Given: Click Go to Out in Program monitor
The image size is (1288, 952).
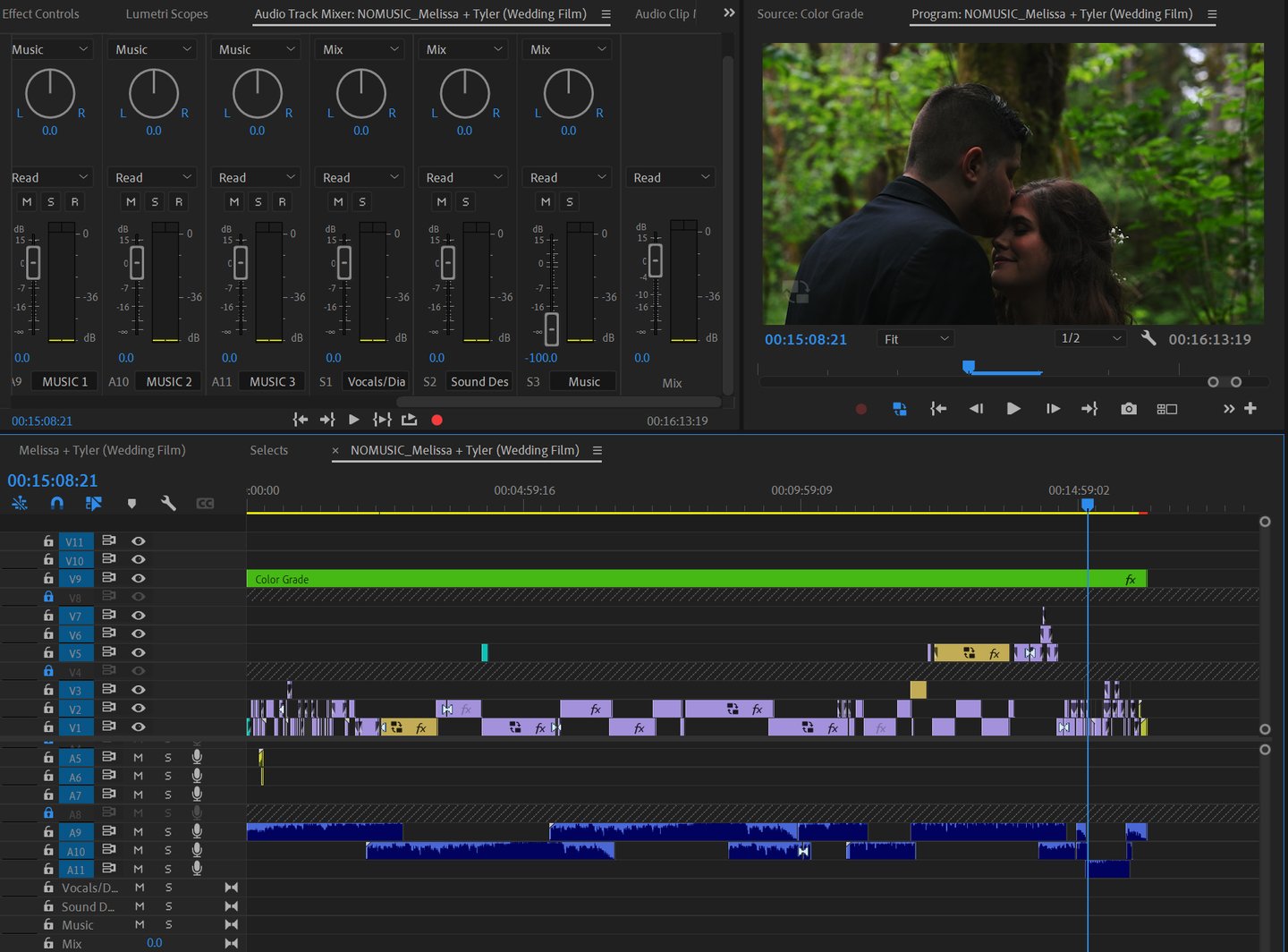Looking at the screenshot, I should coord(1089,409).
